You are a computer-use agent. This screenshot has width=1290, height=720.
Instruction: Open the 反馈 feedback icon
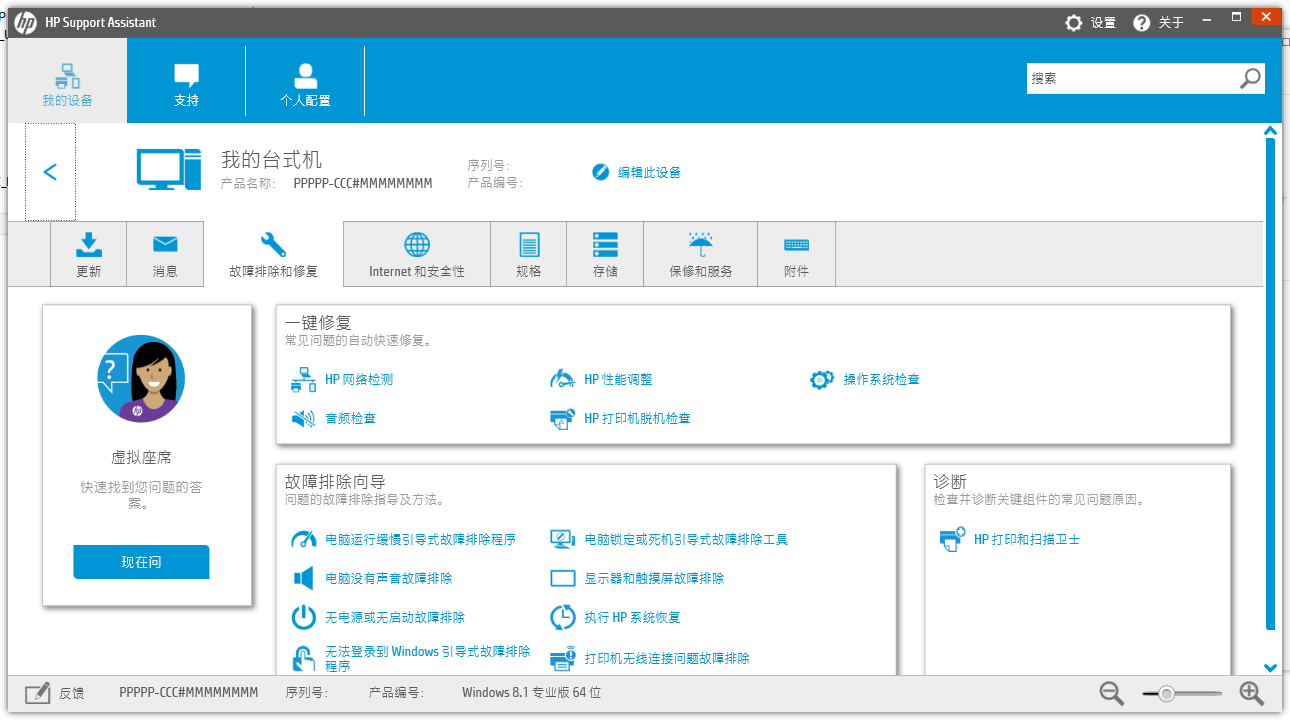click(x=38, y=691)
